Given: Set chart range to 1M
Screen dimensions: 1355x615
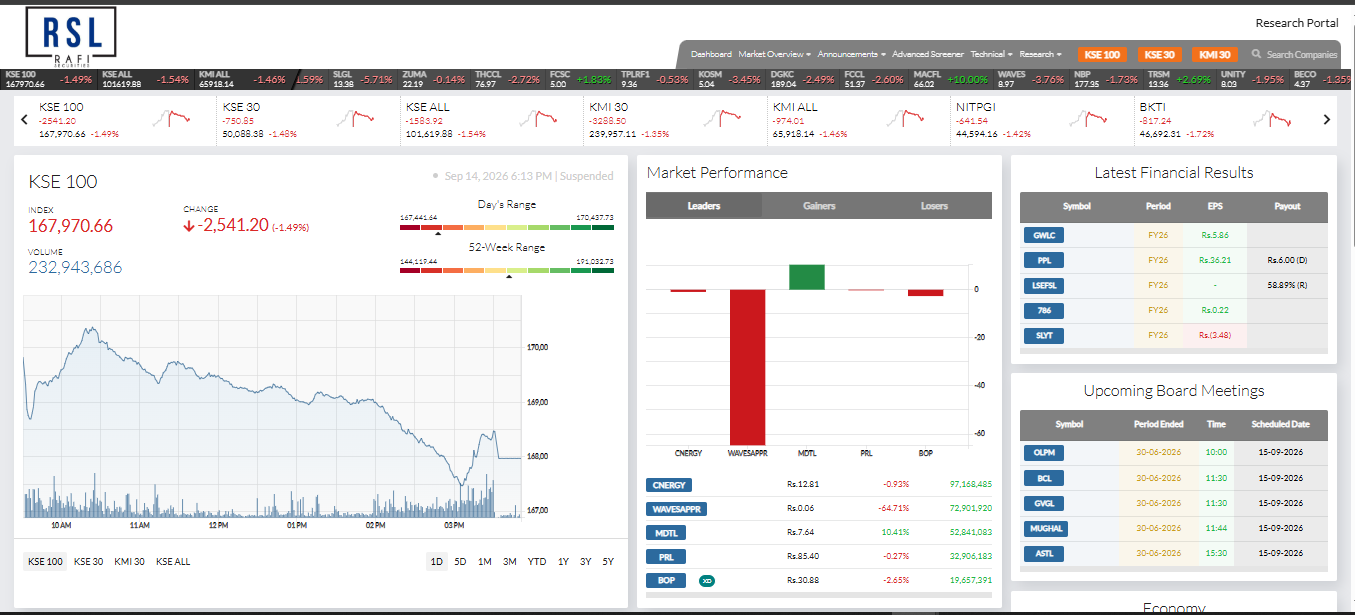Looking at the screenshot, I should (x=484, y=562).
